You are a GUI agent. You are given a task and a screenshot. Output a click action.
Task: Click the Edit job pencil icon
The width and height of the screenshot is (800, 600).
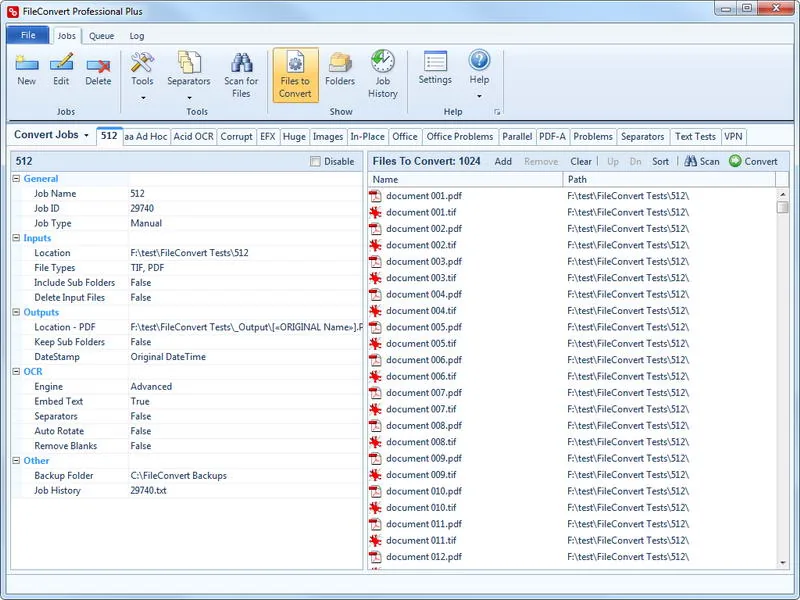click(x=61, y=62)
